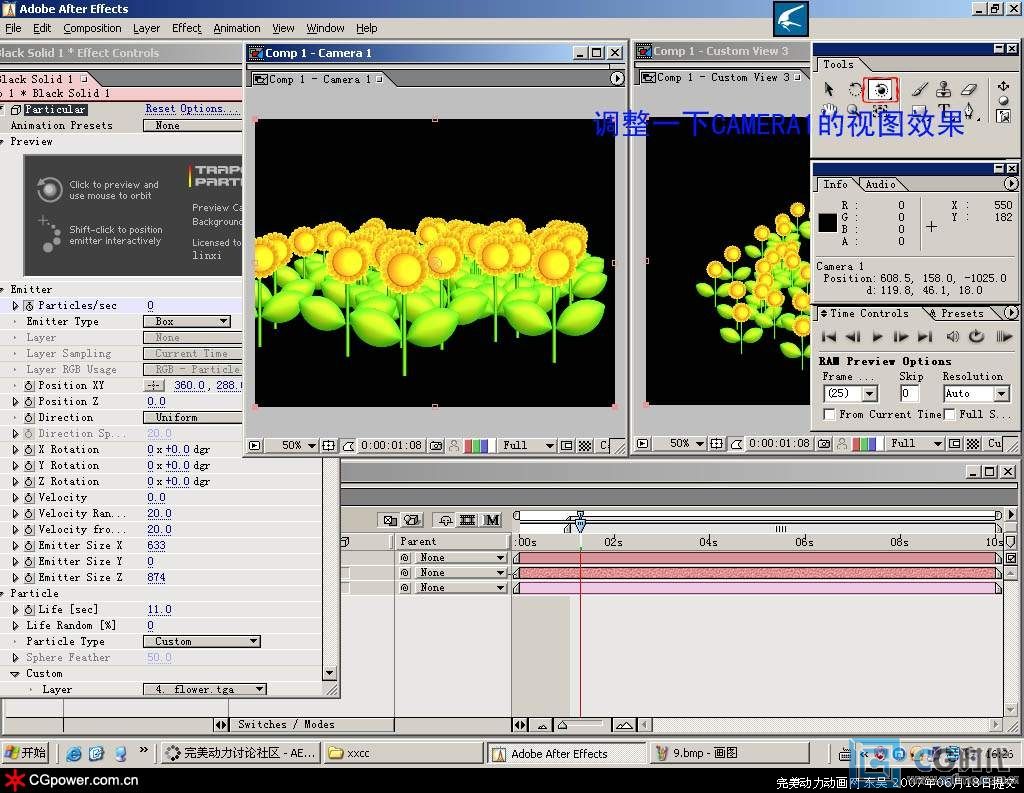Toggle Position Z stopwatch
The height and width of the screenshot is (793, 1024).
29,402
